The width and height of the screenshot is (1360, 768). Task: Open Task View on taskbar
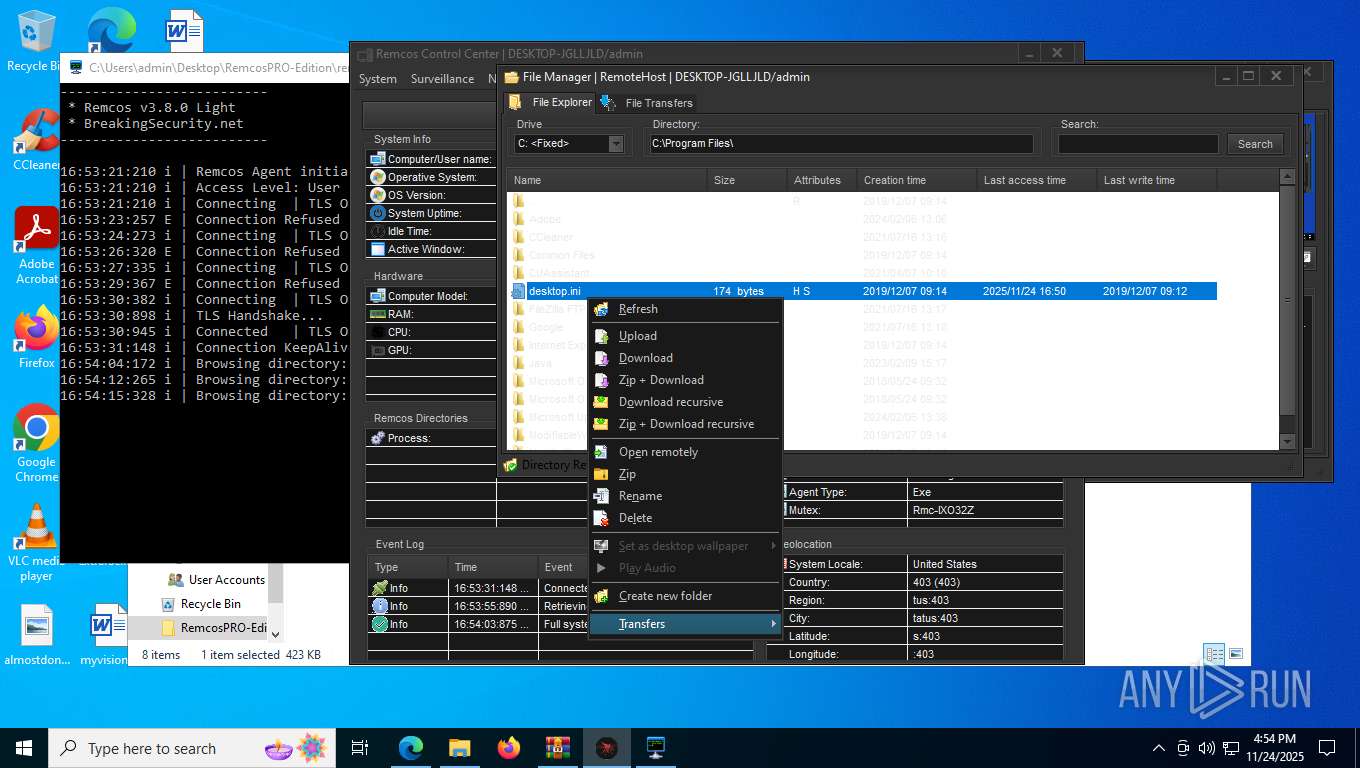(360, 748)
